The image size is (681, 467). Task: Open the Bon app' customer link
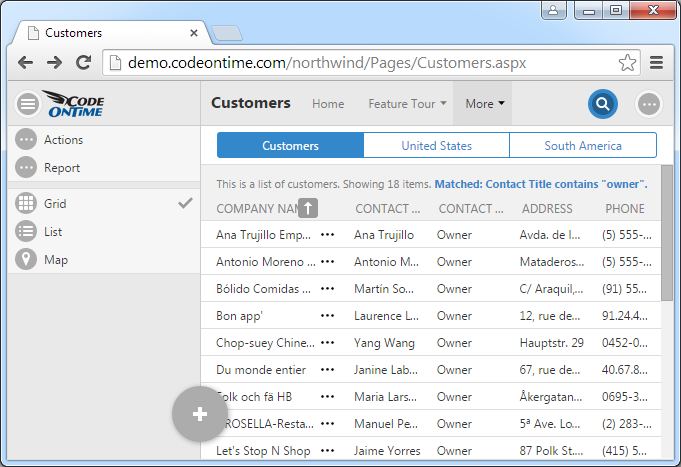click(238, 316)
